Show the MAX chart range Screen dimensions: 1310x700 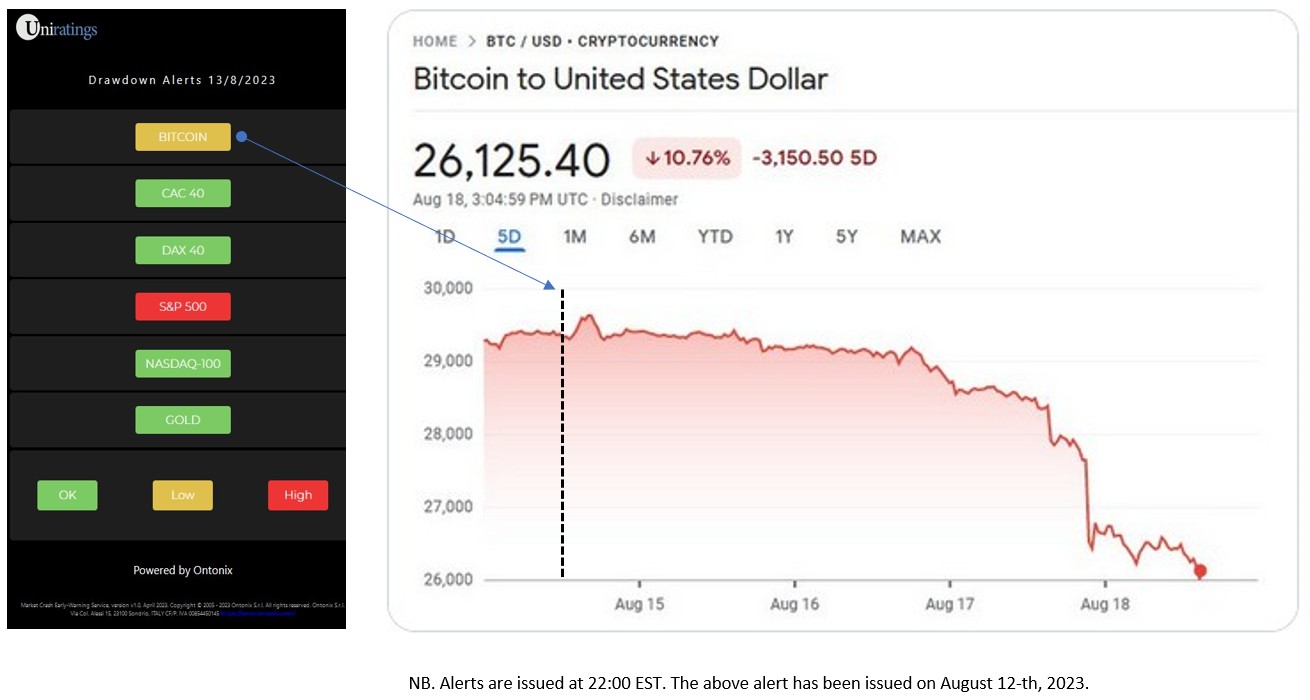[x=920, y=237]
